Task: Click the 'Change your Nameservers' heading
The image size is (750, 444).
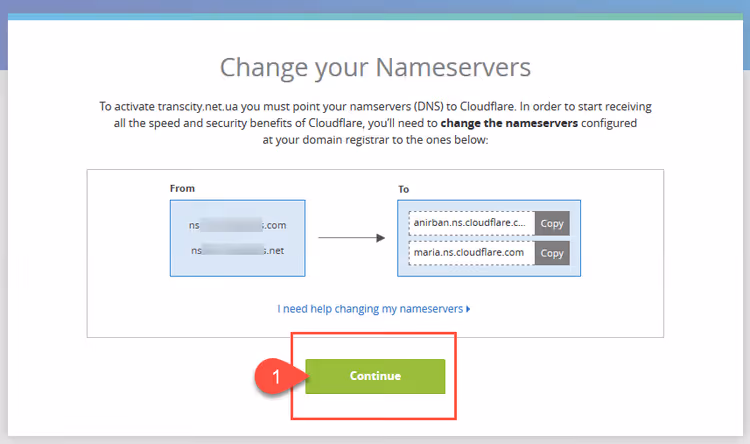Action: point(375,67)
